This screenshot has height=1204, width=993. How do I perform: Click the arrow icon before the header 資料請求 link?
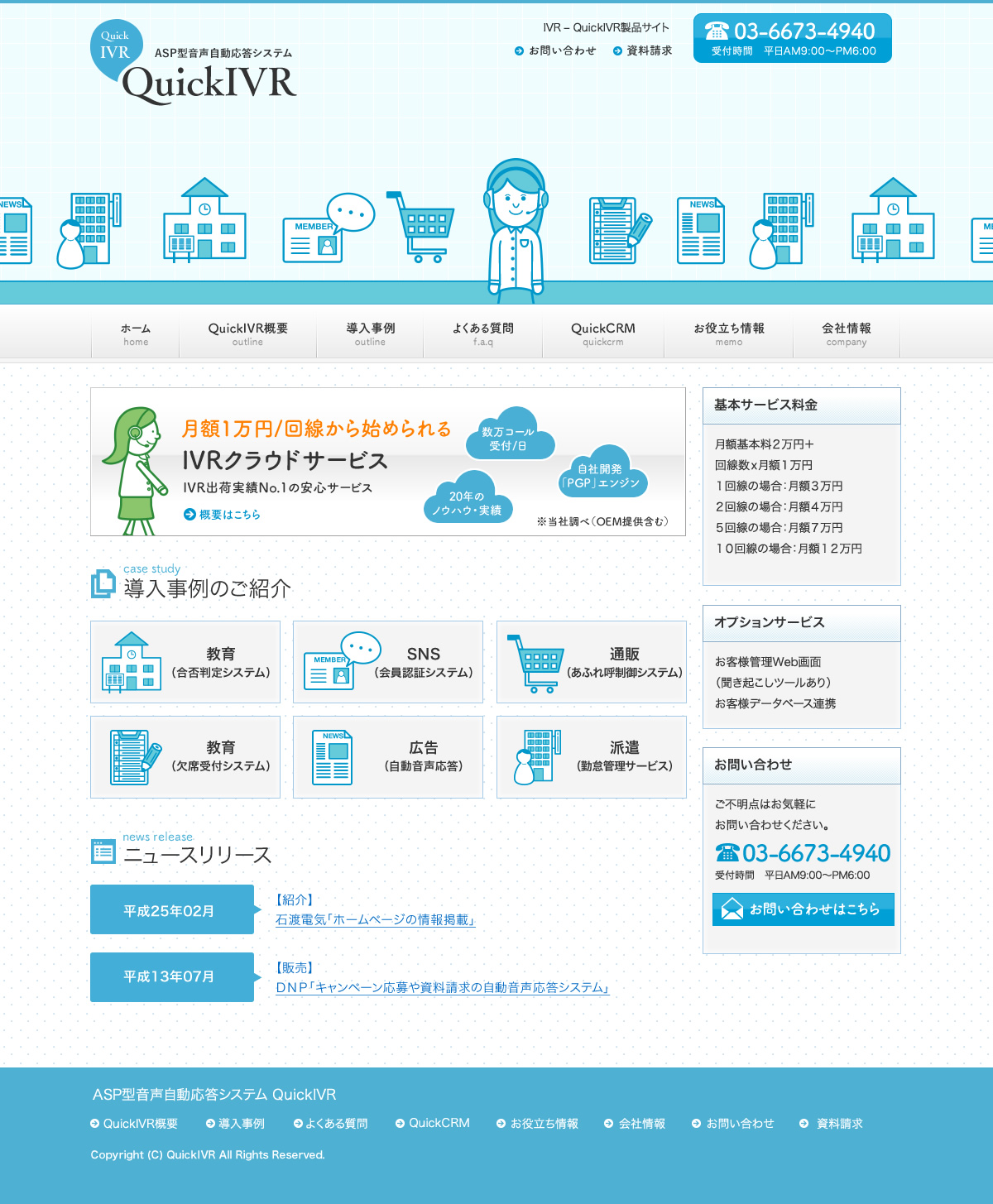click(617, 51)
